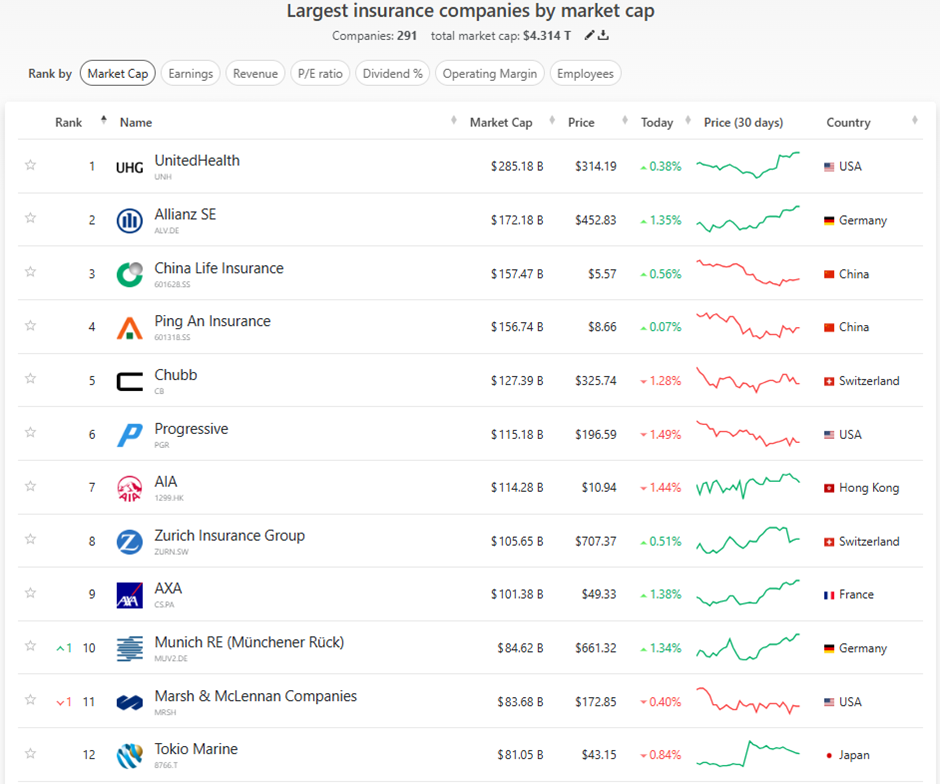Click the AXA logo icon

(130, 595)
